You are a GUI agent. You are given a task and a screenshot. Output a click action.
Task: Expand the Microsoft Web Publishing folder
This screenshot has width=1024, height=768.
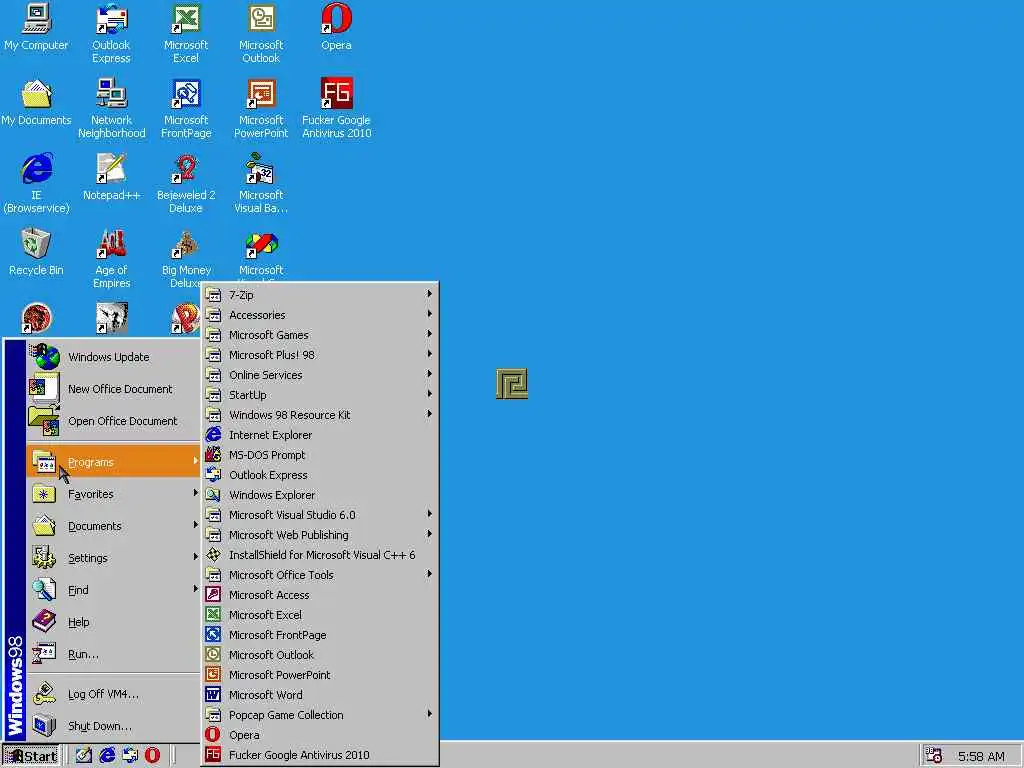pyautogui.click(x=320, y=536)
